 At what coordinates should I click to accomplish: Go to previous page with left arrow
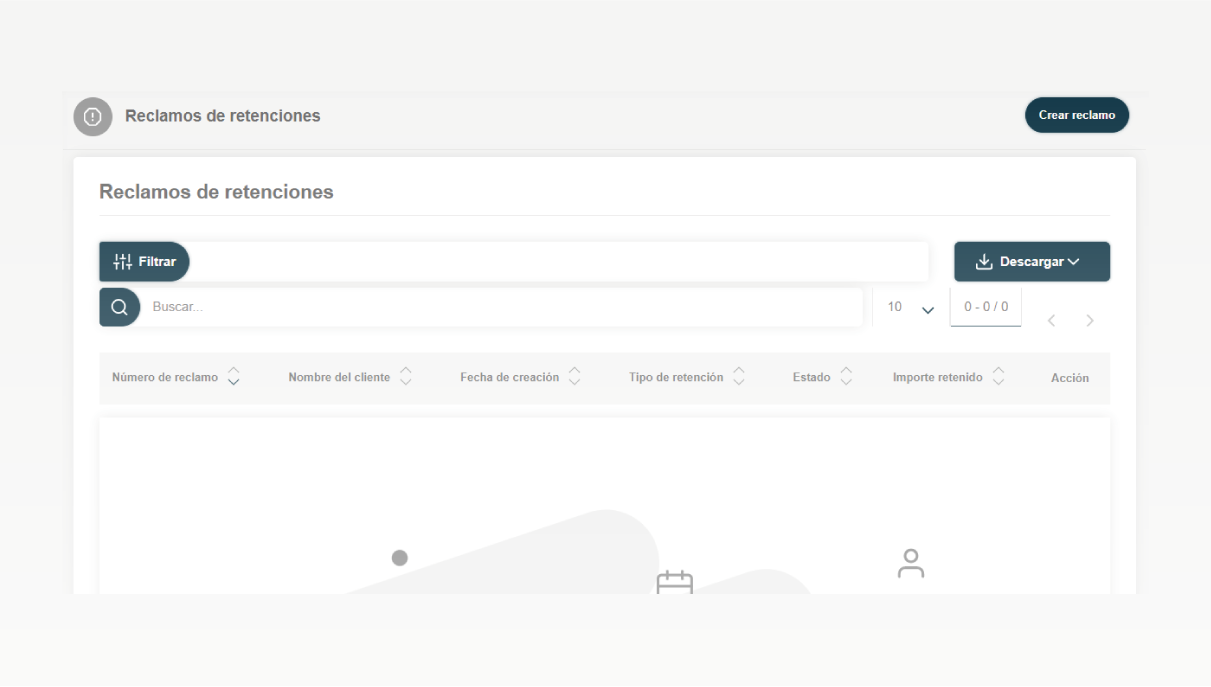pos(1051,321)
